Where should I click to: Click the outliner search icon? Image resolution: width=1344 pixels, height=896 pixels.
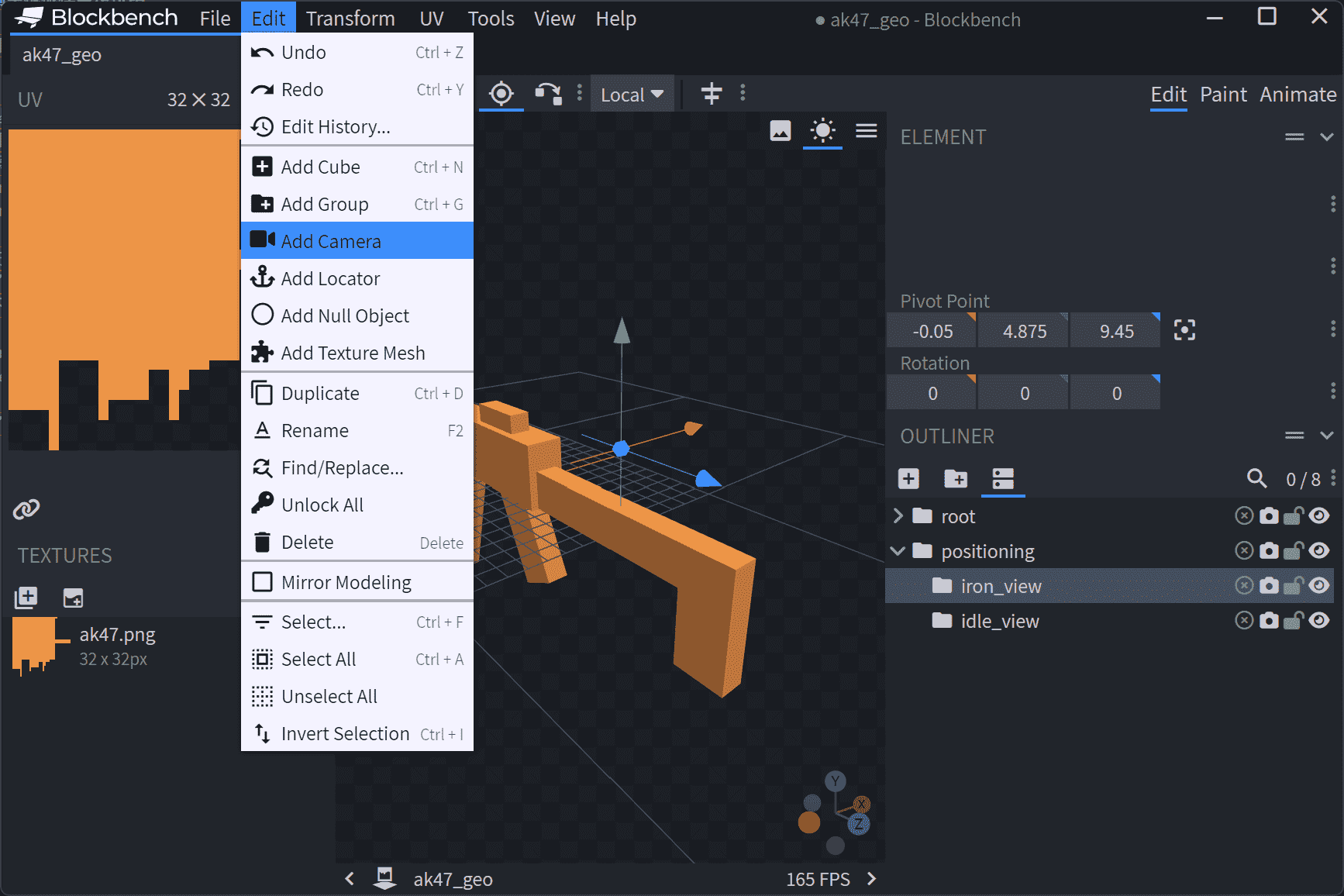tap(1256, 478)
